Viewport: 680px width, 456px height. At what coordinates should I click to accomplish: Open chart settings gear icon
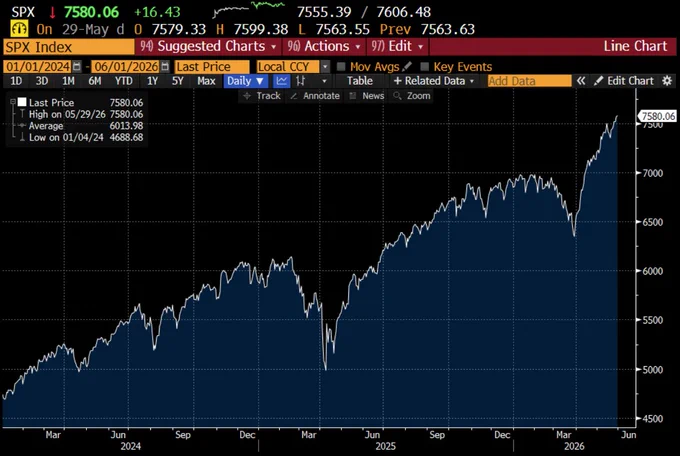coord(667,81)
